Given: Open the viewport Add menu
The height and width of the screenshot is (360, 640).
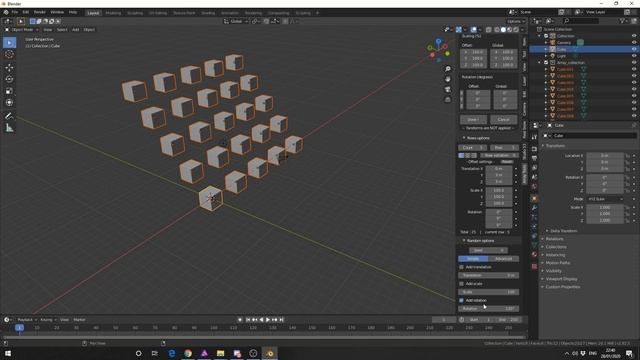Looking at the screenshot, I should click(x=76, y=30).
